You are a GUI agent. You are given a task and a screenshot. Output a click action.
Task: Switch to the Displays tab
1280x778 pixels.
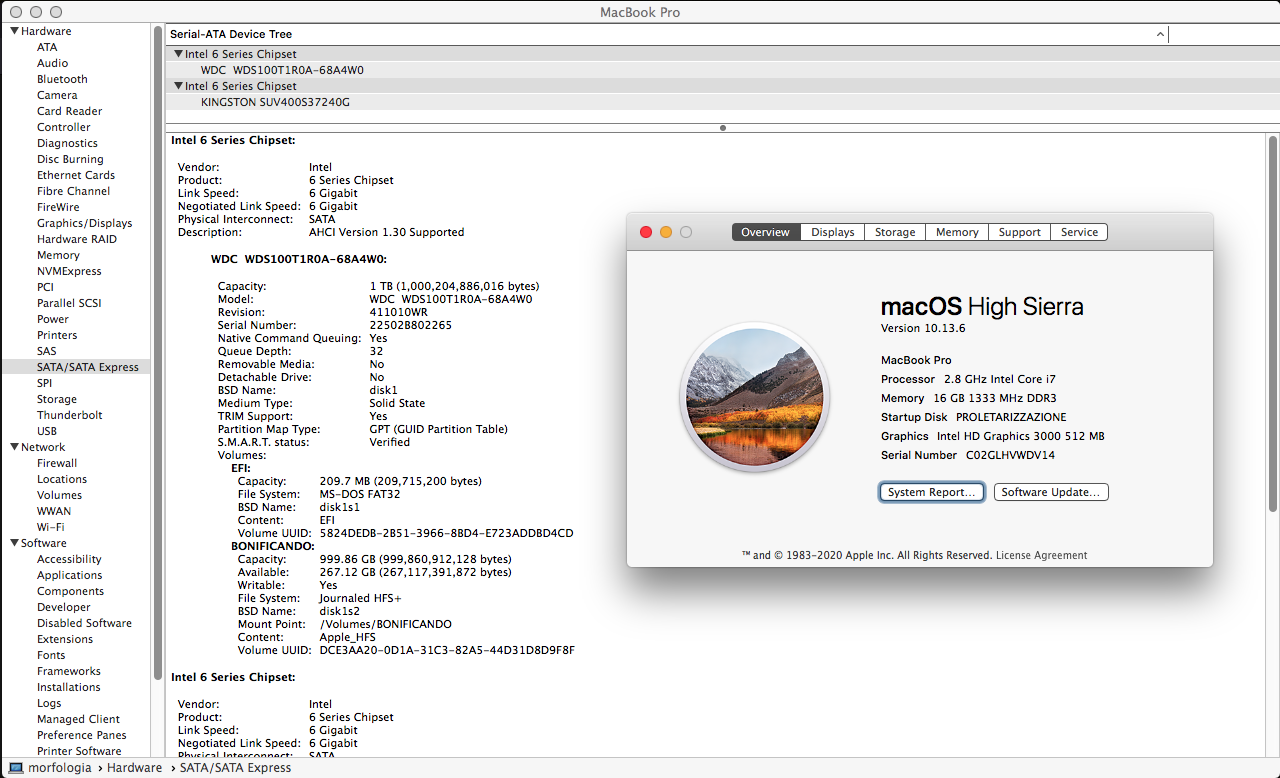[833, 232]
